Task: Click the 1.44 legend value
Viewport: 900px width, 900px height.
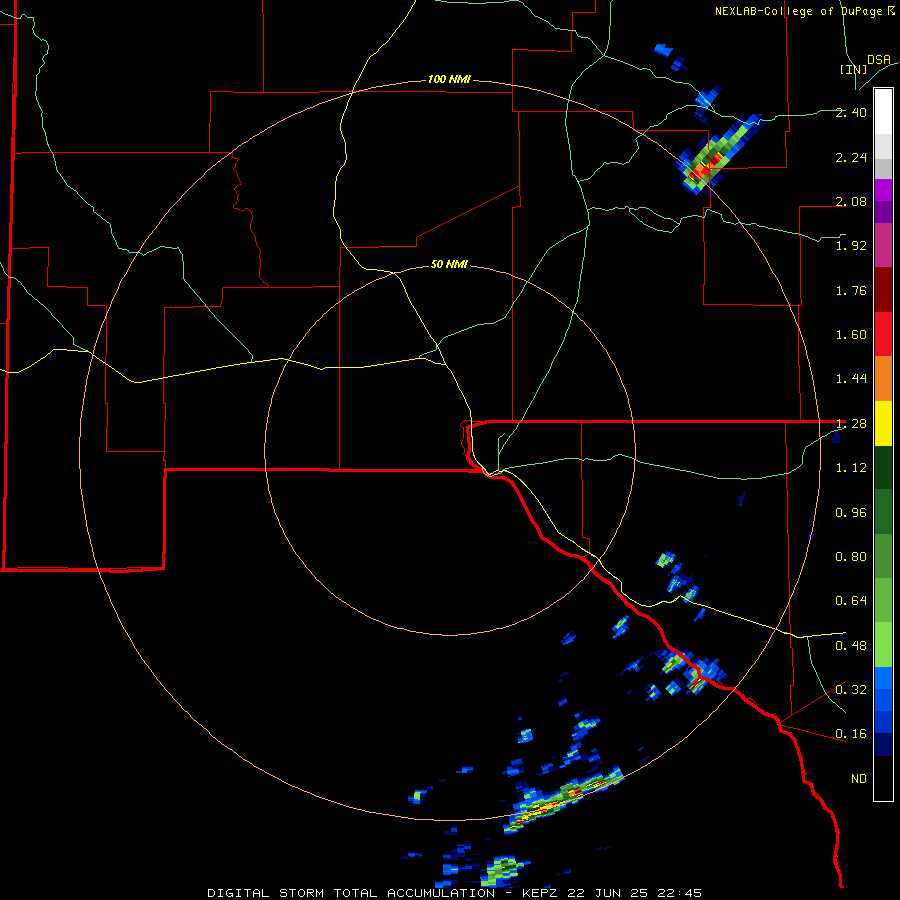Action: [x=851, y=379]
